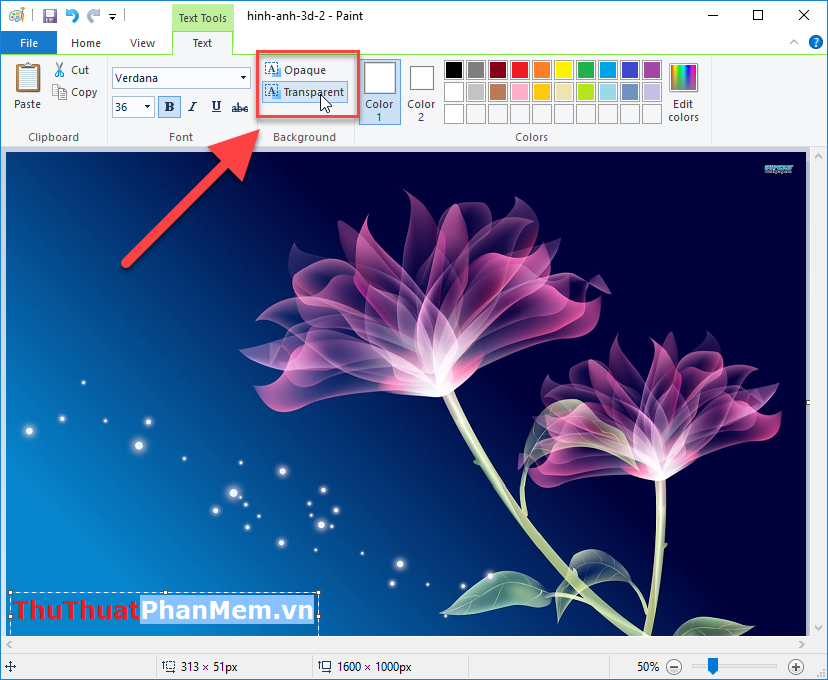Expand the quick access toolbar customization menu

(x=111, y=15)
